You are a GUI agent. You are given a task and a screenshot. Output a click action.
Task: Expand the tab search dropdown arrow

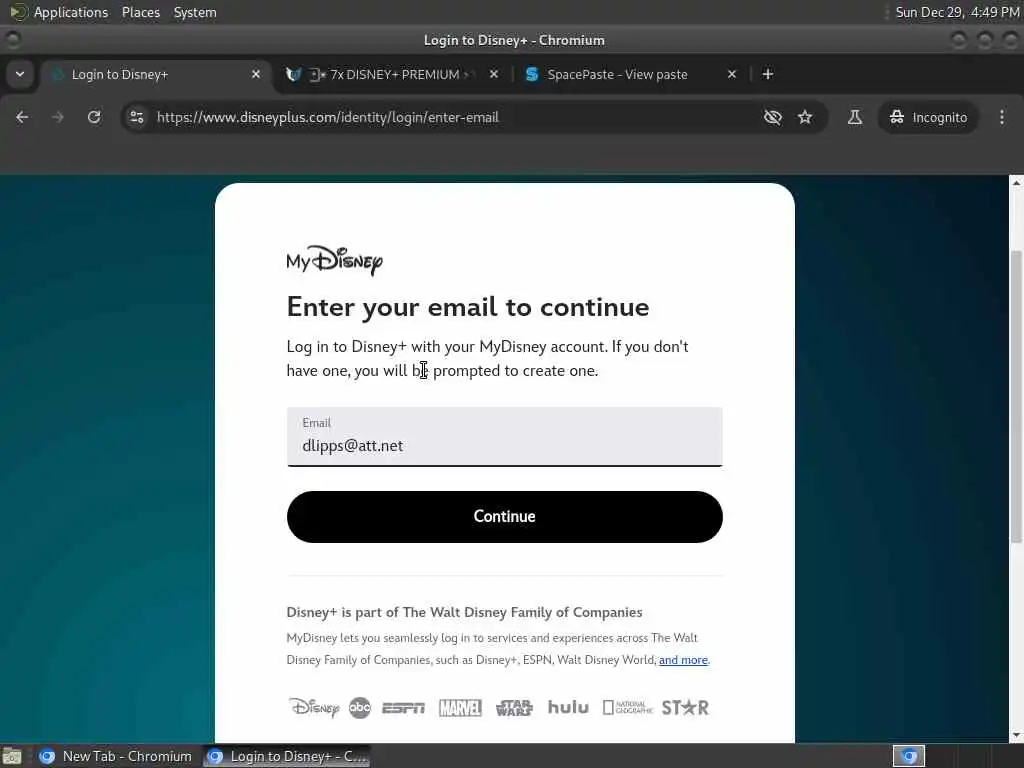[20, 74]
